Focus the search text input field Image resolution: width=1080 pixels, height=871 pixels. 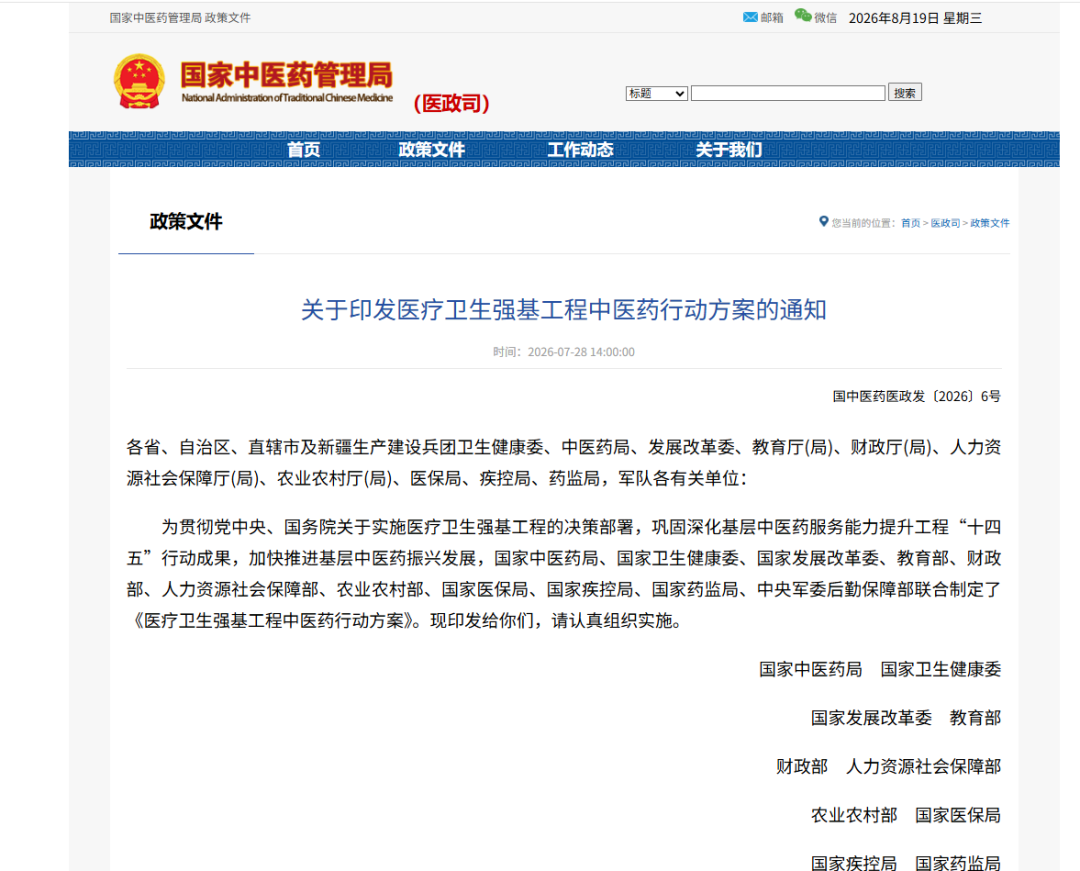point(788,93)
